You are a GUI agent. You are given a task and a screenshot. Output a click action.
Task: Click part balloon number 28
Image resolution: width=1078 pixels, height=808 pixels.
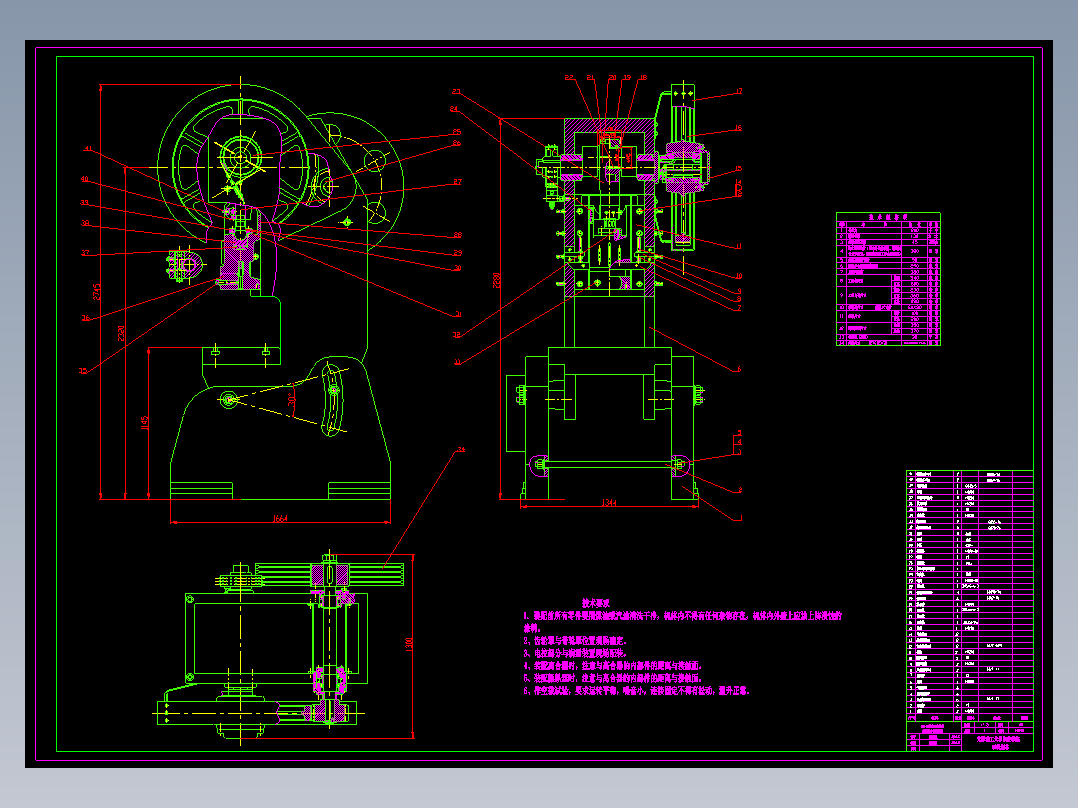point(458,234)
